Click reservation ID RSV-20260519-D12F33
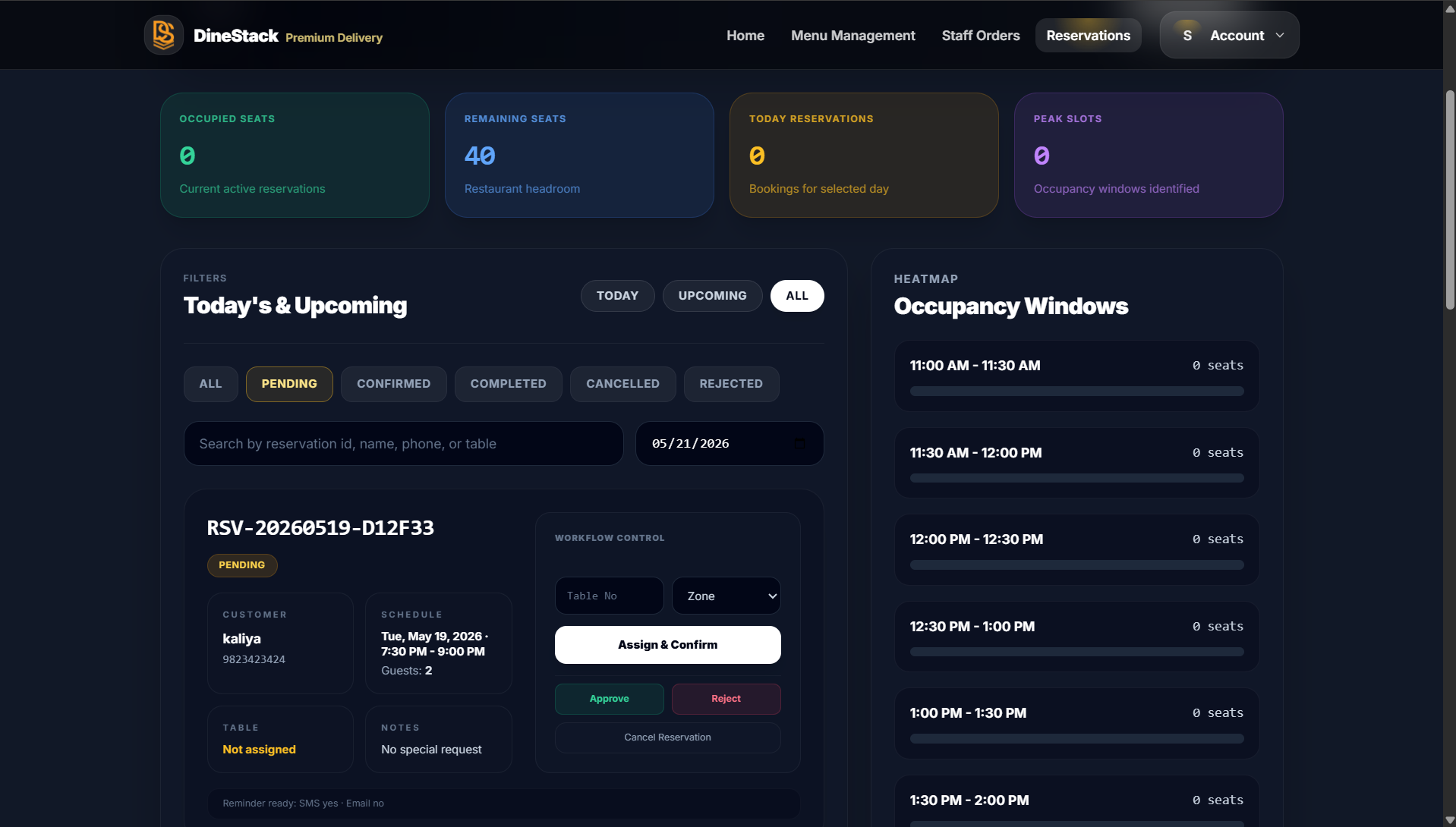Viewport: 1456px width, 827px height. tap(320, 528)
